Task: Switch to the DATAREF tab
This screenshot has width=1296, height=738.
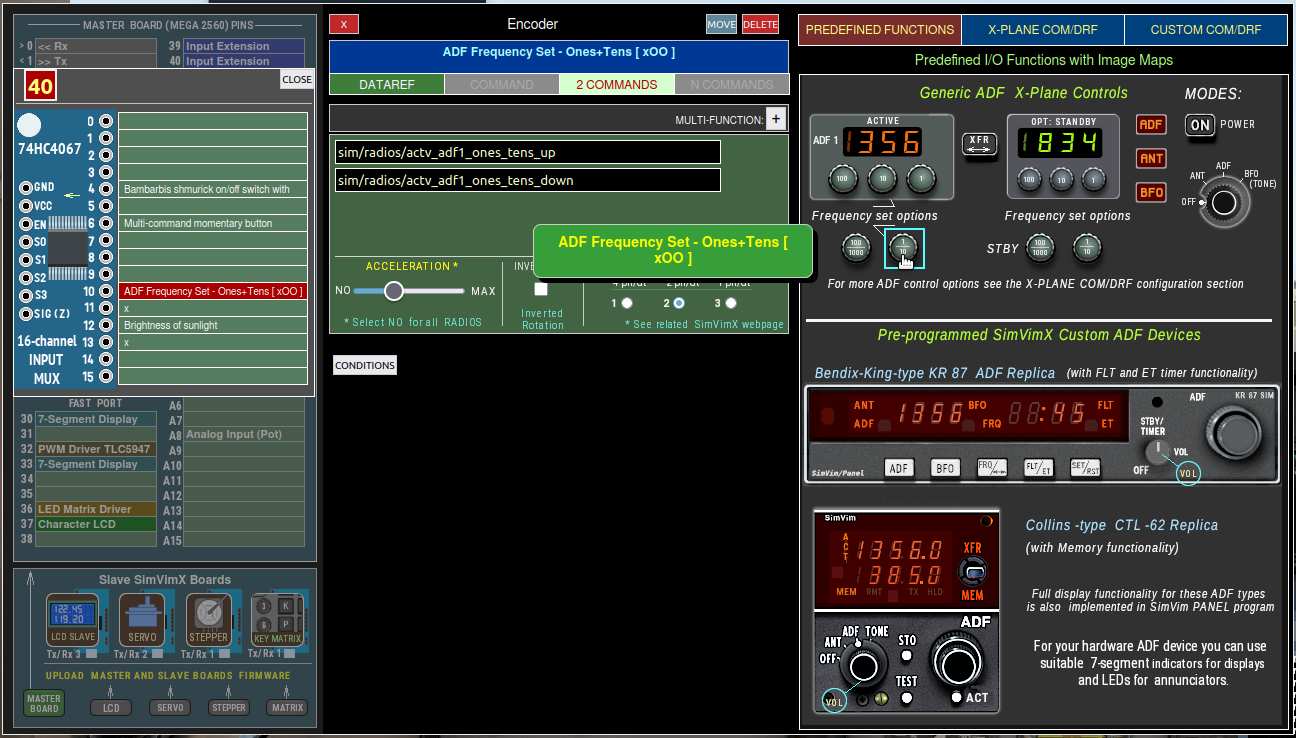Action: coord(386,84)
